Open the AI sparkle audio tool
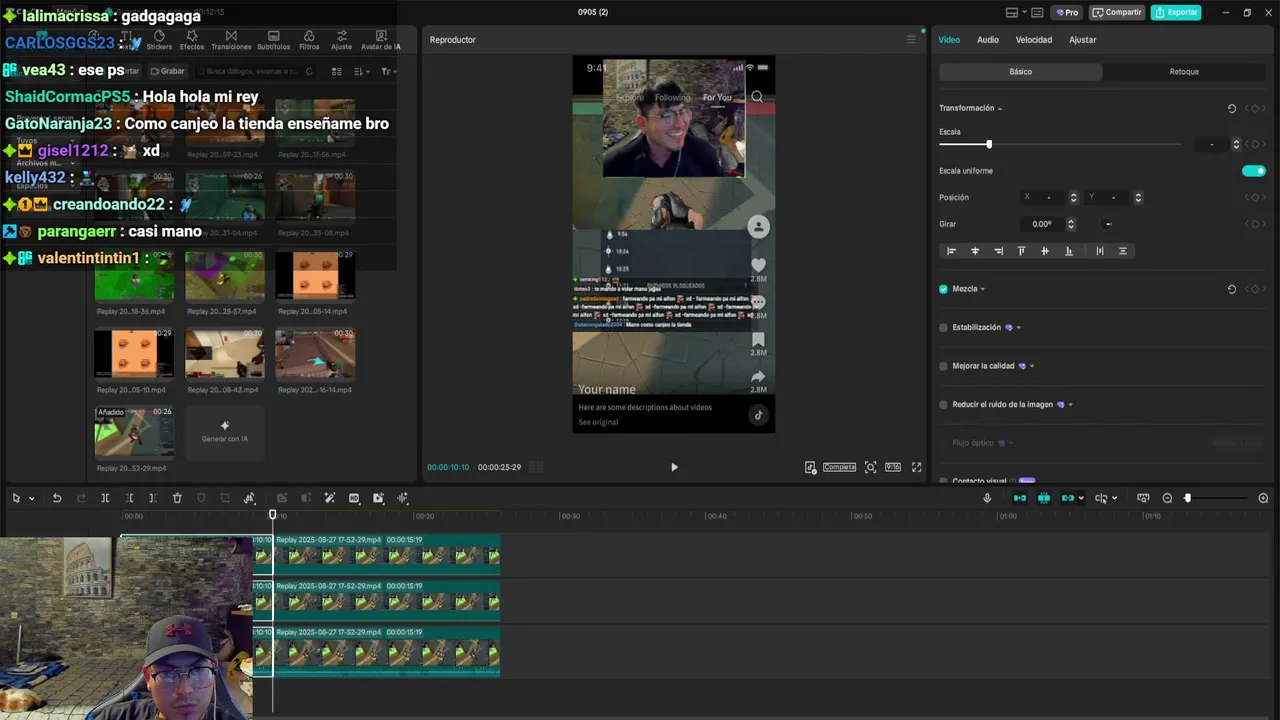1280x720 pixels. 403,498
